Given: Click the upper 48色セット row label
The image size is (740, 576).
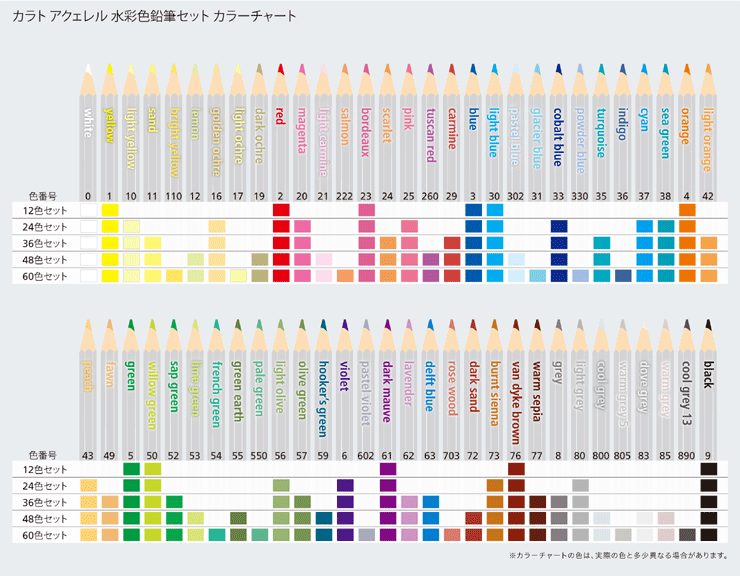Looking at the screenshot, I should pyautogui.click(x=45, y=260).
